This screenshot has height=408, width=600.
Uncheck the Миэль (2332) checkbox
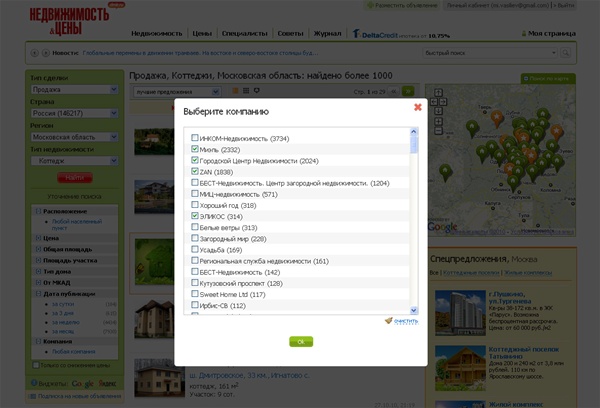pyautogui.click(x=195, y=149)
